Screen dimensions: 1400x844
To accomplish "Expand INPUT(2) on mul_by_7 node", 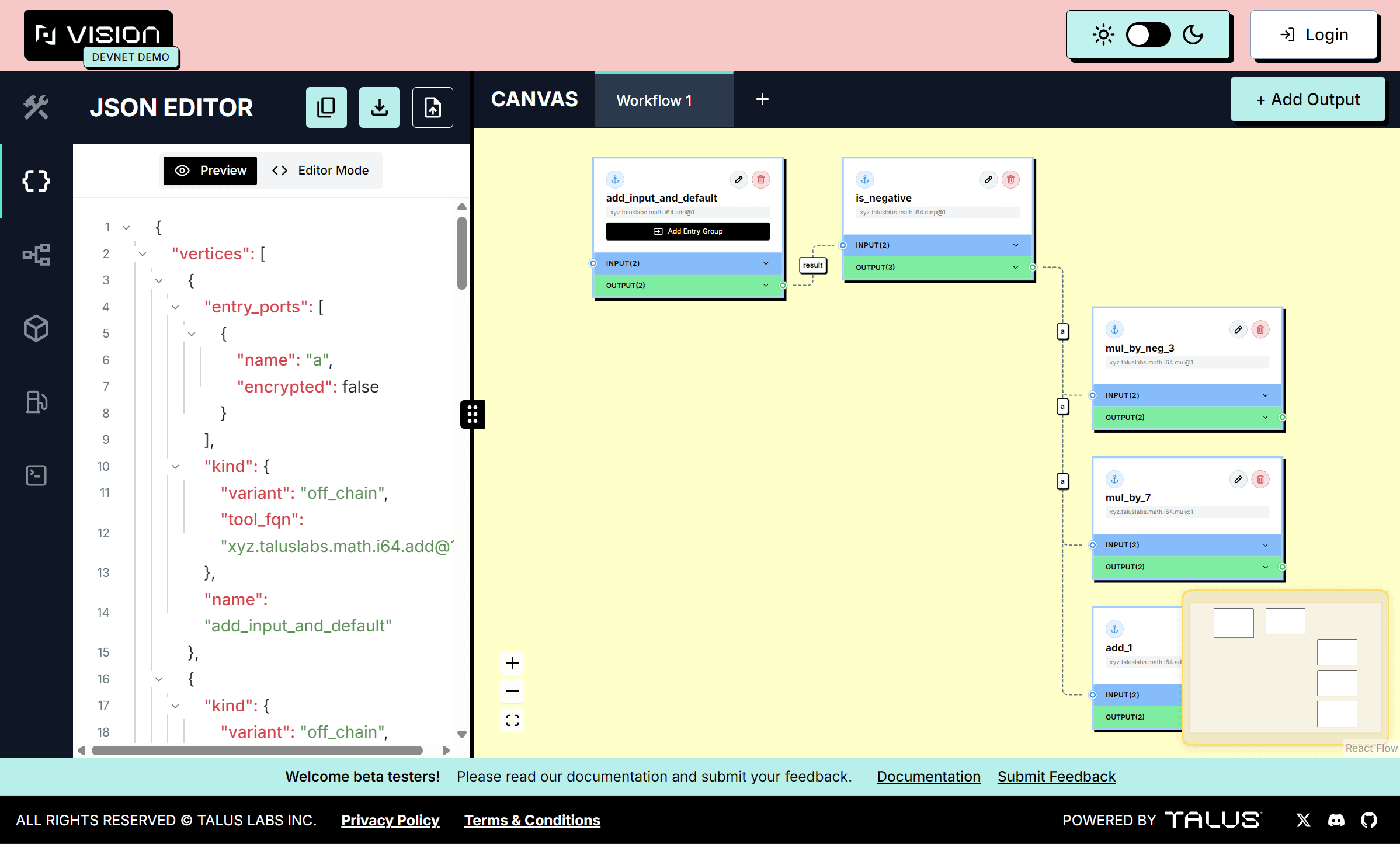I will (x=1187, y=545).
